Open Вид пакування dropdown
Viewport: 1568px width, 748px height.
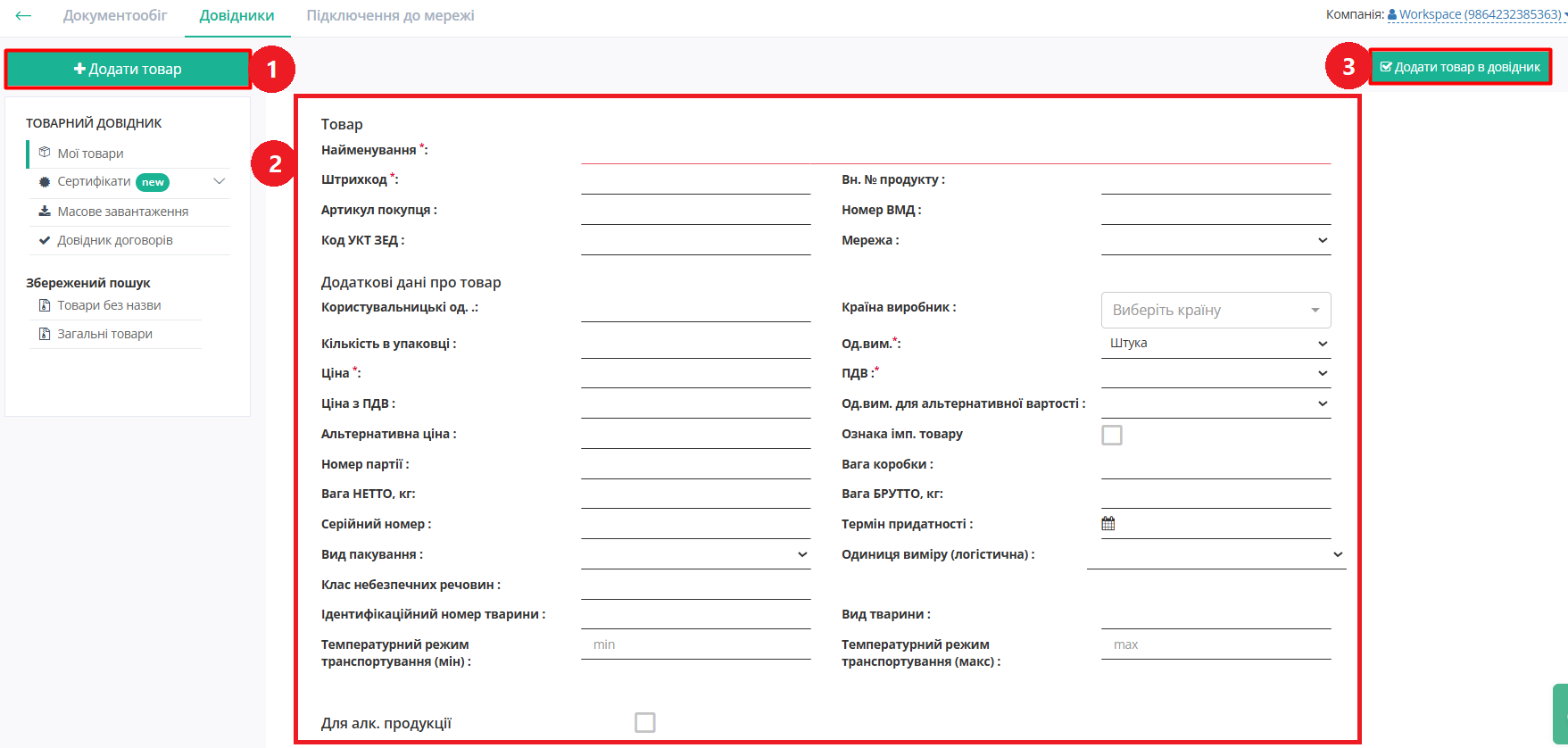[x=695, y=554]
